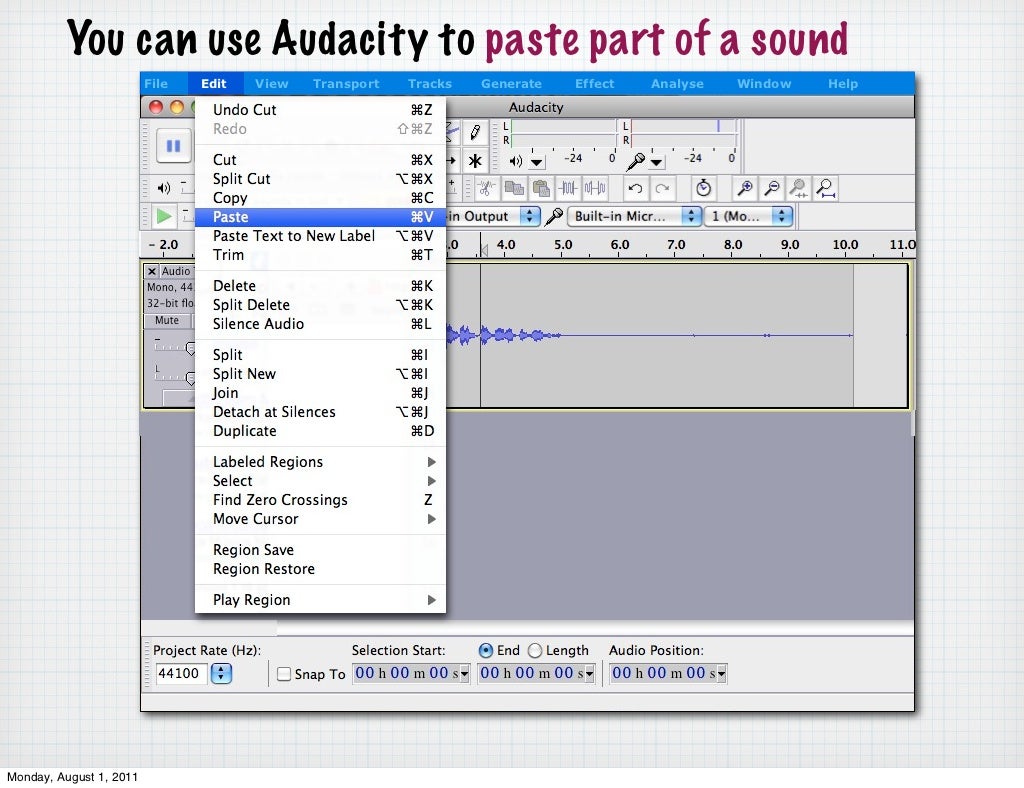The image size is (1024, 788).
Task: Click the Redo arrow toolbar icon
Action: [x=662, y=189]
